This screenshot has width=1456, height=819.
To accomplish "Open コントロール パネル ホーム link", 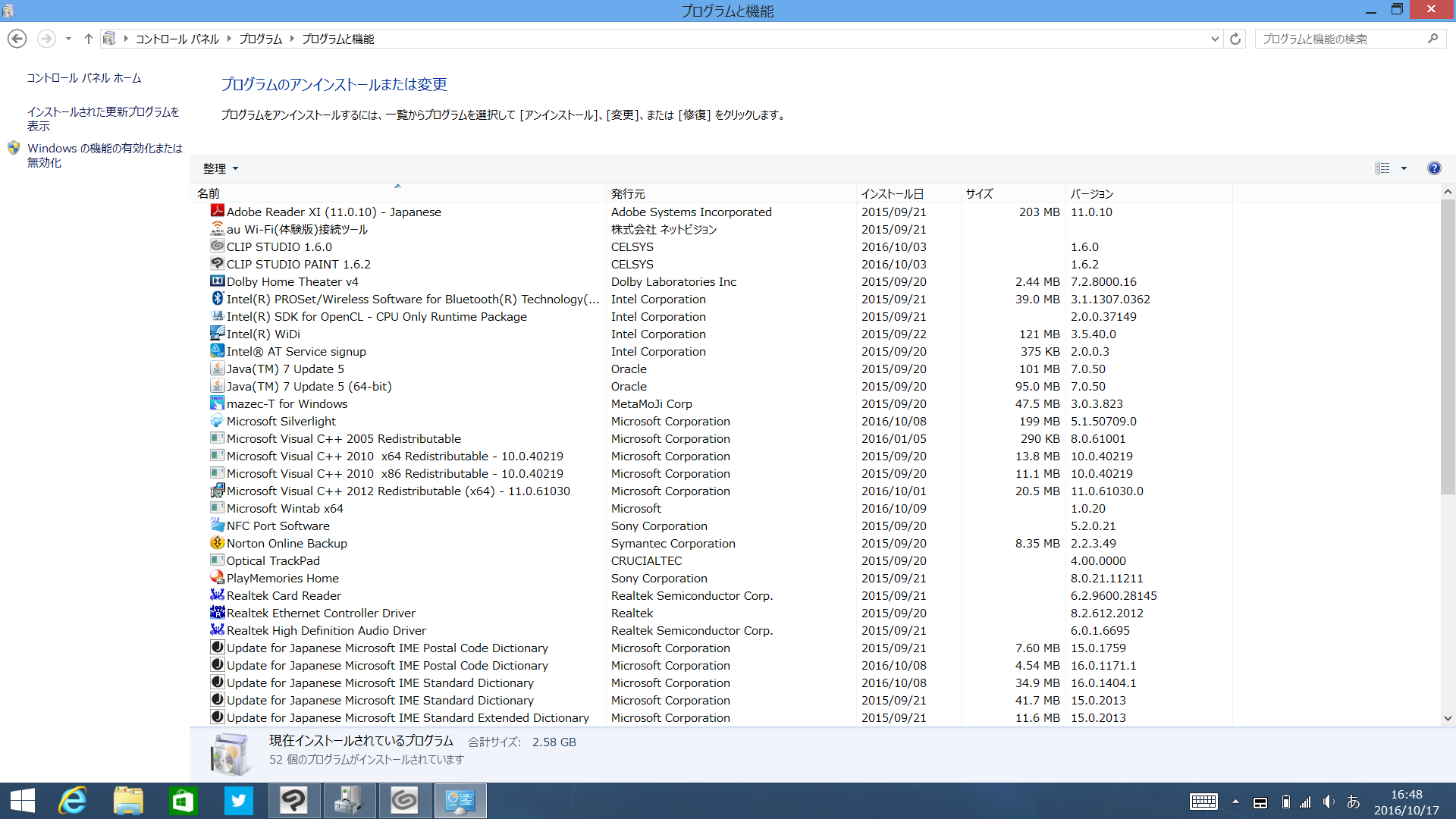I will tap(83, 78).
